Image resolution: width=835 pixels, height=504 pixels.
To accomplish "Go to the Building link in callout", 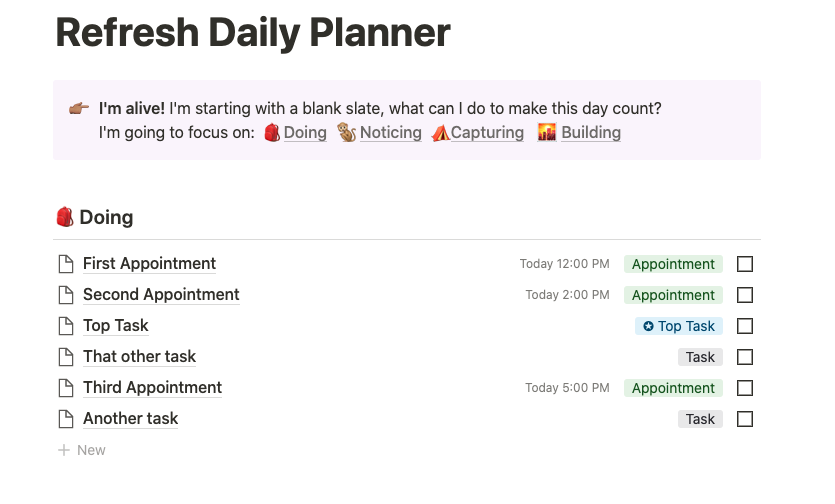I will click(590, 133).
